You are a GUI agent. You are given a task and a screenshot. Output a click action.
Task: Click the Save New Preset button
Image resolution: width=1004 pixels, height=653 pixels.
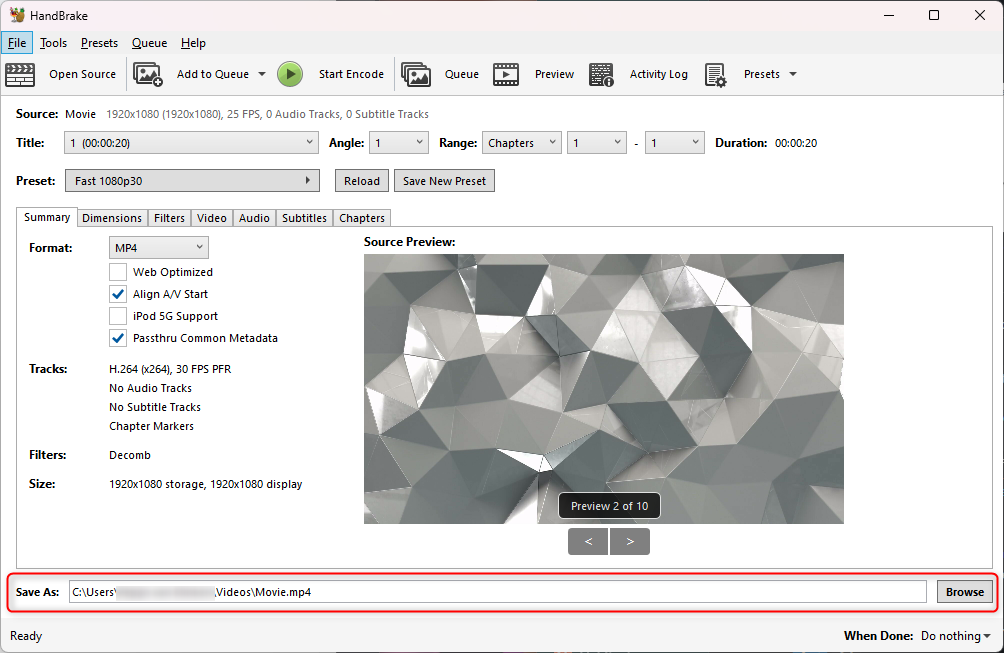click(x=444, y=181)
